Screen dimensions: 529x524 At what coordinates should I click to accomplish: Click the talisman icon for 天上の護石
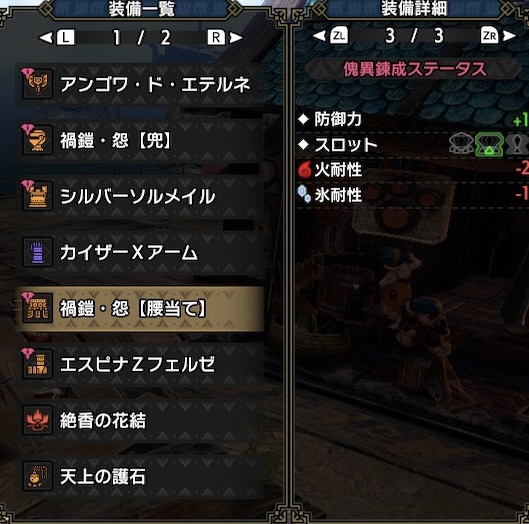point(37,476)
